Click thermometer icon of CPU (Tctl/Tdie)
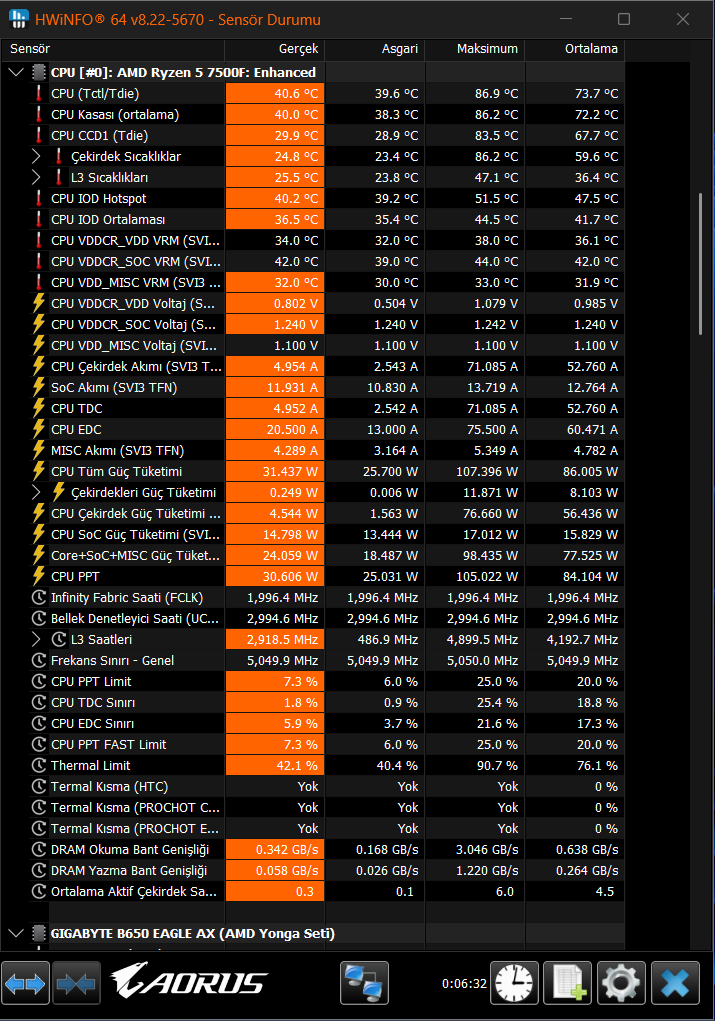This screenshot has width=715, height=1021. click(38, 94)
